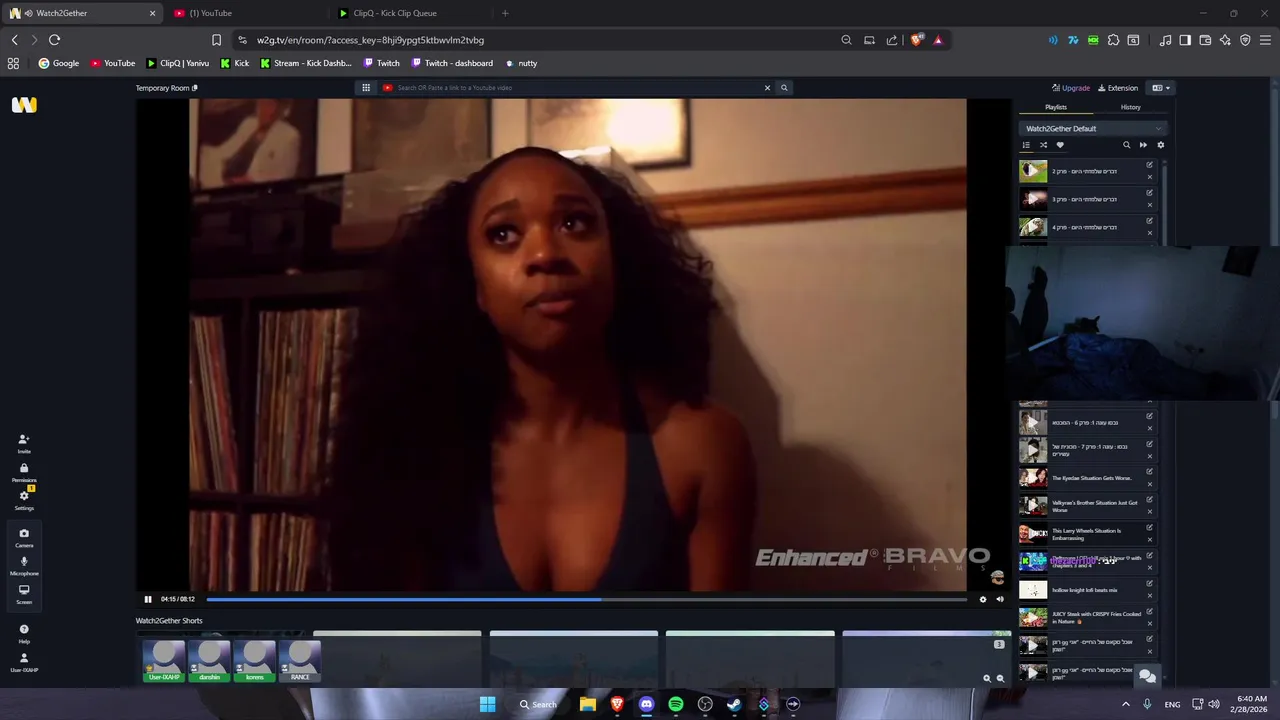The image size is (1280, 720).
Task: Switch to the History tab
Action: (1131, 107)
